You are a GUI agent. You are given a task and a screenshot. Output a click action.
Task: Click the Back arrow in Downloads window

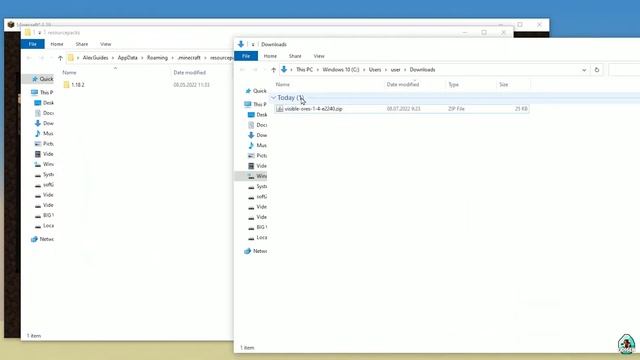(x=242, y=70)
